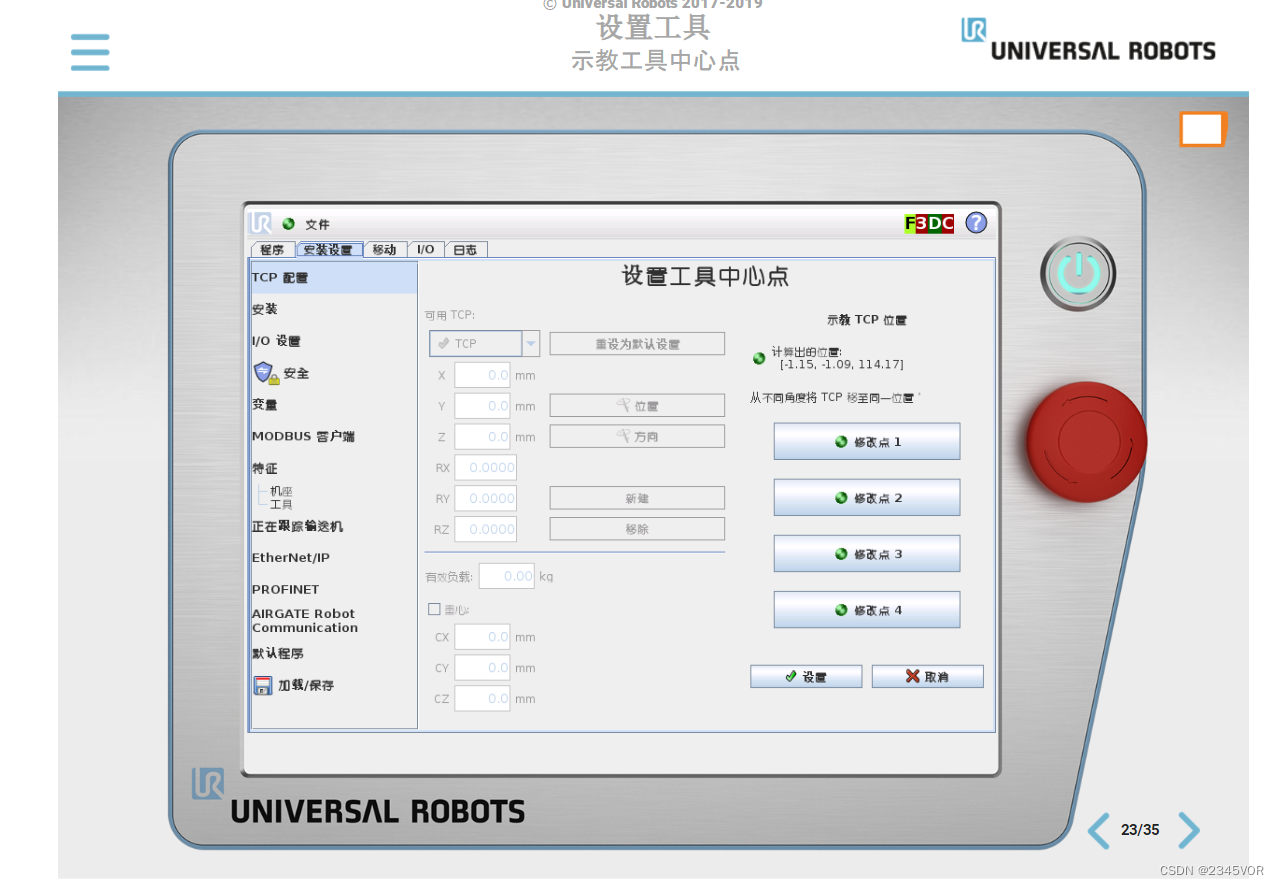The height and width of the screenshot is (885, 1279).
Task: Click 重设为默认设置 button
Action: coord(637,344)
